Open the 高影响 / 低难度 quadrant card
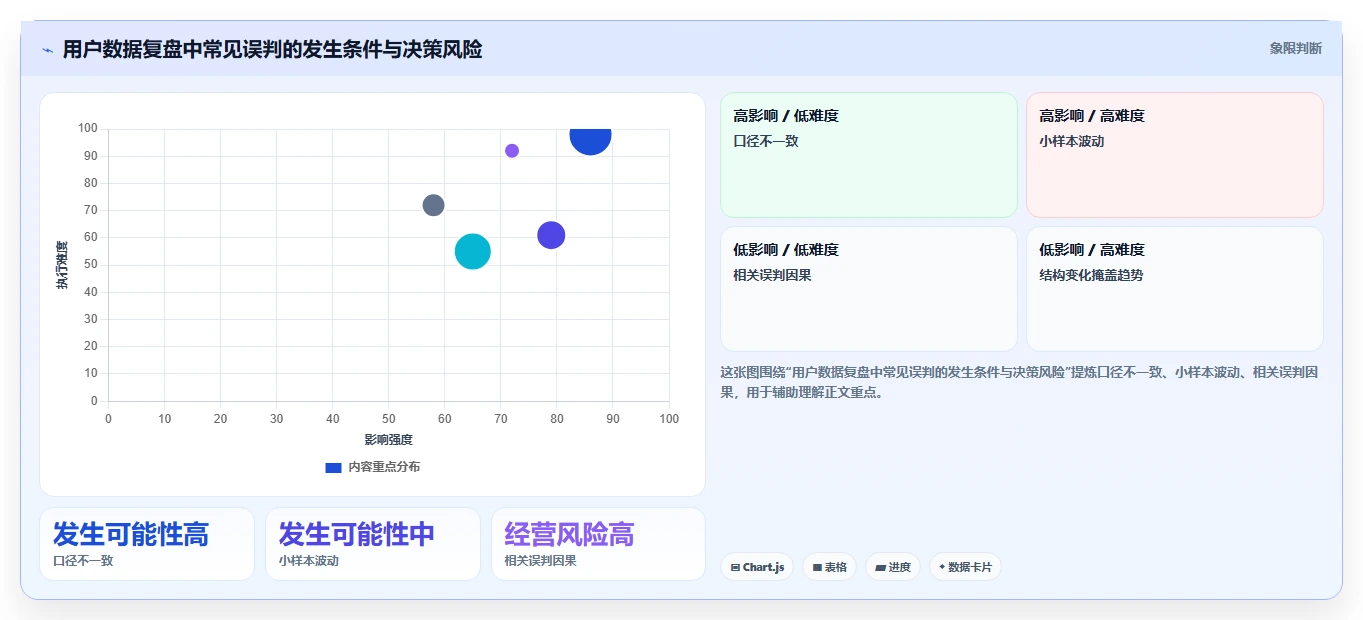This screenshot has height=620, width=1363. point(869,155)
